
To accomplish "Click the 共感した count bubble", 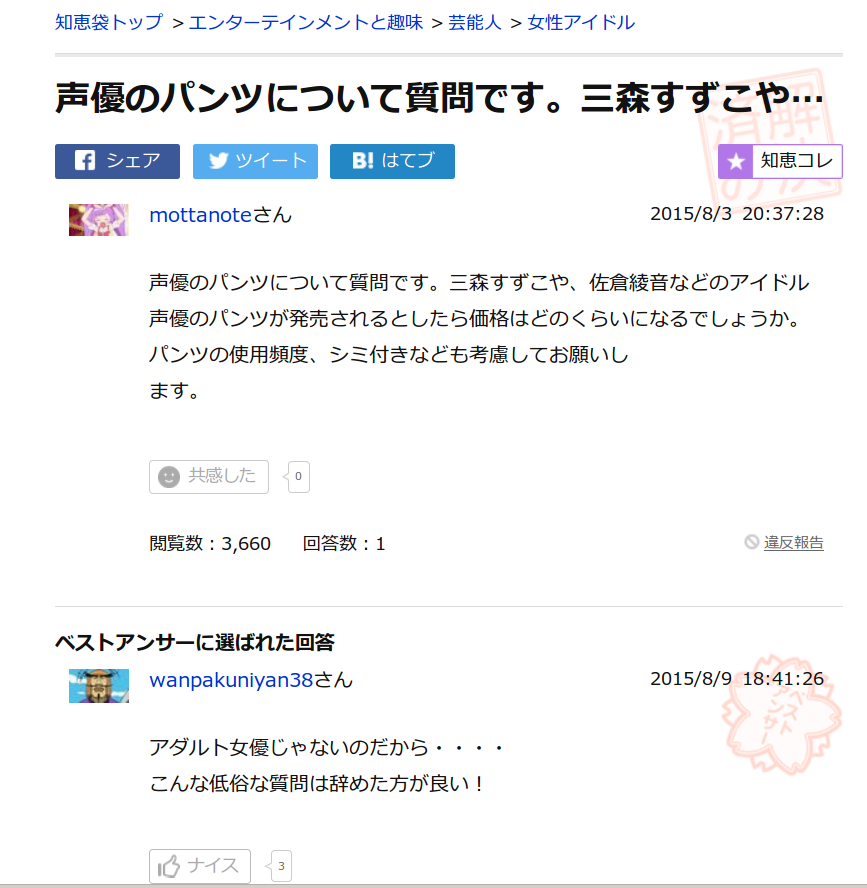I will click(298, 477).
